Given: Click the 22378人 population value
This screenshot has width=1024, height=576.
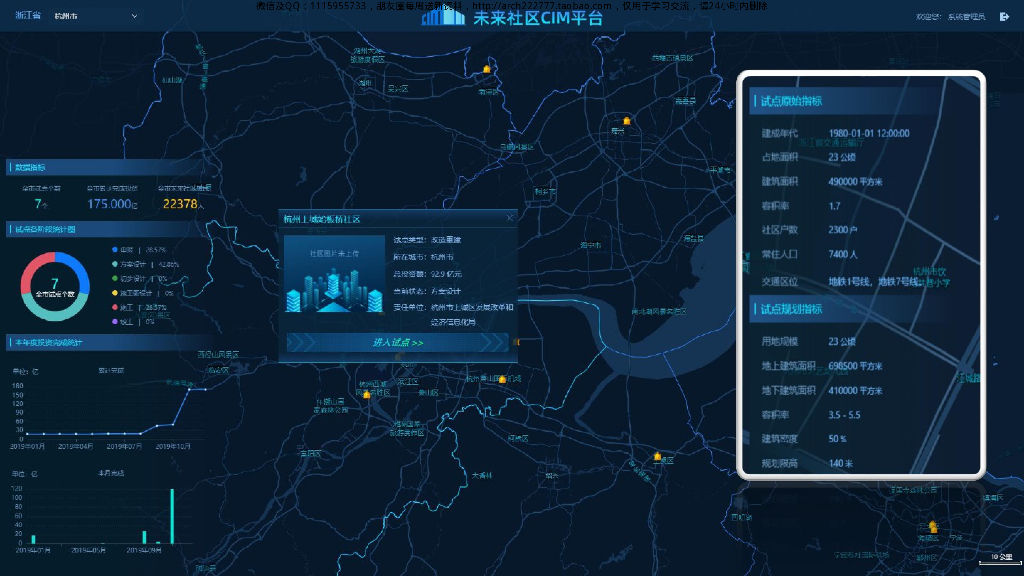Looking at the screenshot, I should (184, 204).
